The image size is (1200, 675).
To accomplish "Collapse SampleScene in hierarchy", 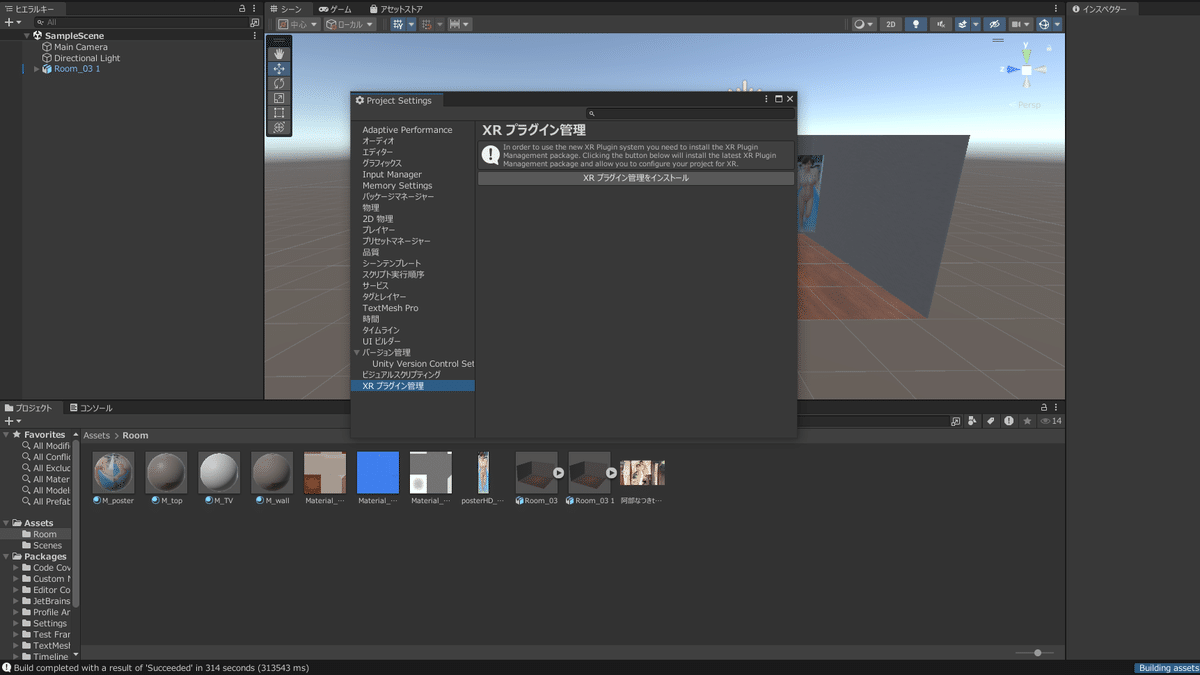I will point(26,36).
